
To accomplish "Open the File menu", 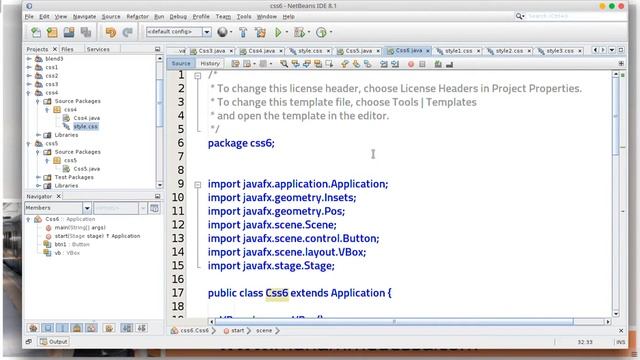I will 29,17.
